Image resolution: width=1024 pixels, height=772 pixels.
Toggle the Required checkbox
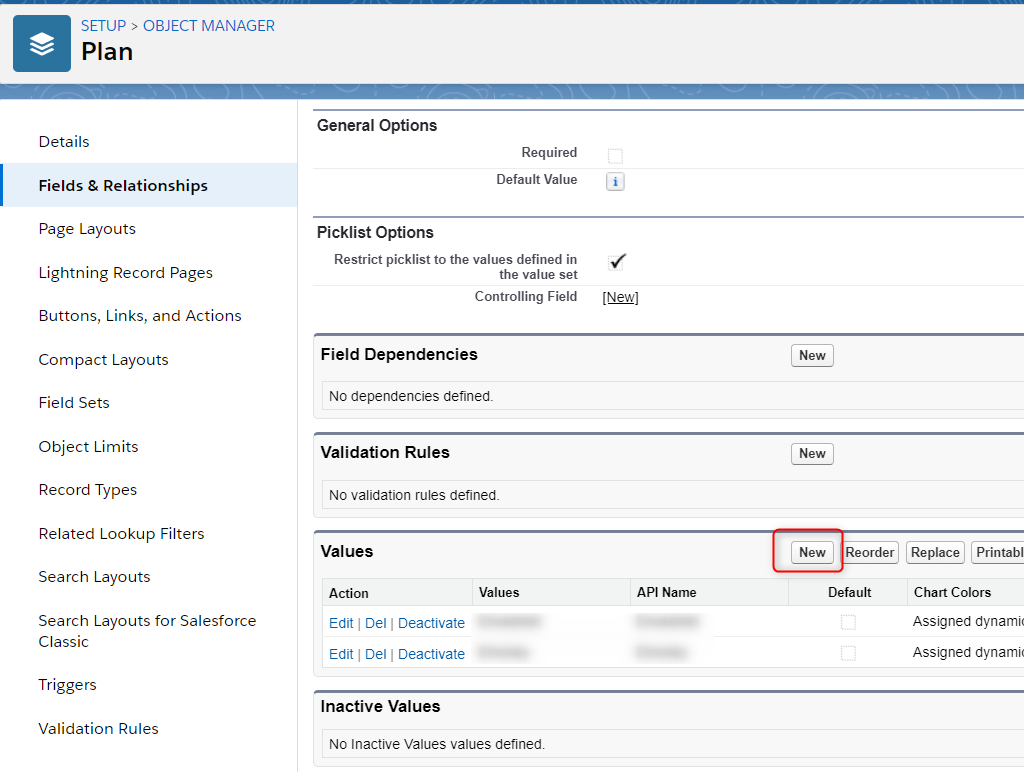[x=615, y=155]
